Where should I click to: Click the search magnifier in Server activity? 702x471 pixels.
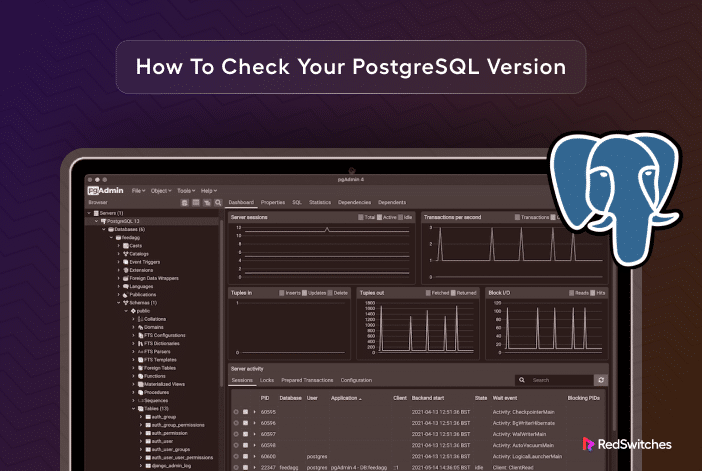(522, 380)
